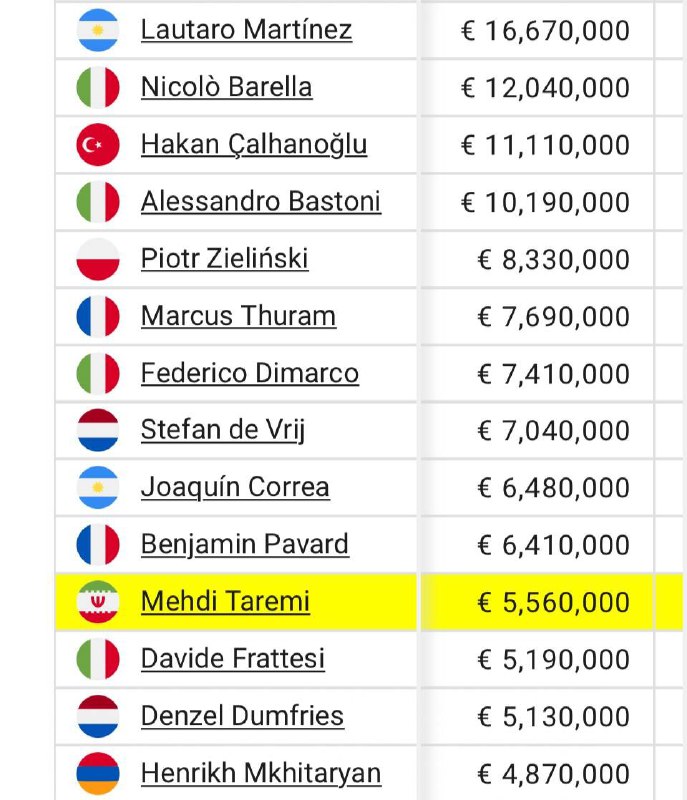This screenshot has width=687, height=800.
Task: Select the € 8,330,000 salary cell
Action: click(538, 259)
